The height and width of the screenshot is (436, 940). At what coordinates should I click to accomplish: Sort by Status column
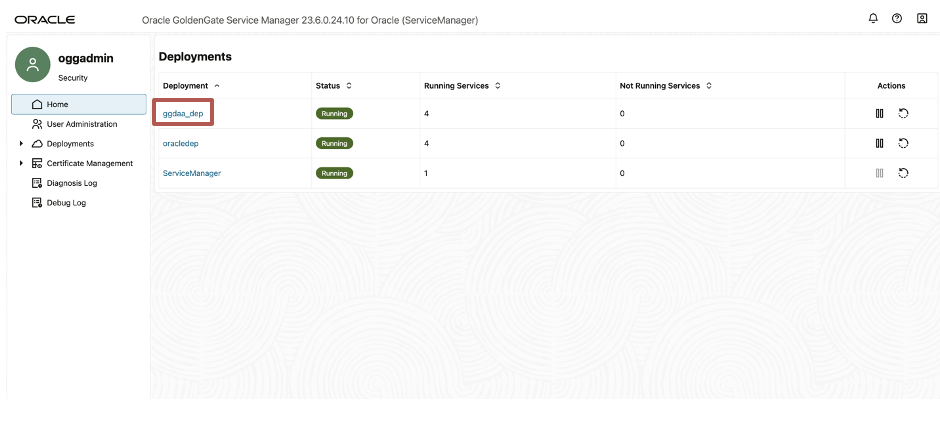pyautogui.click(x=348, y=86)
